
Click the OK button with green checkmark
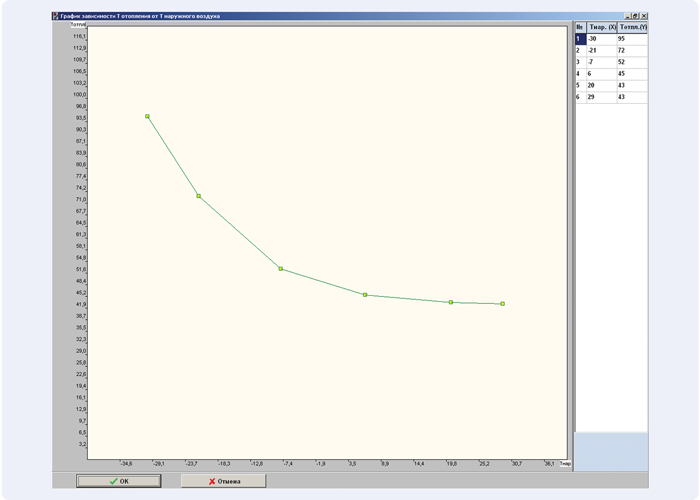(x=118, y=481)
